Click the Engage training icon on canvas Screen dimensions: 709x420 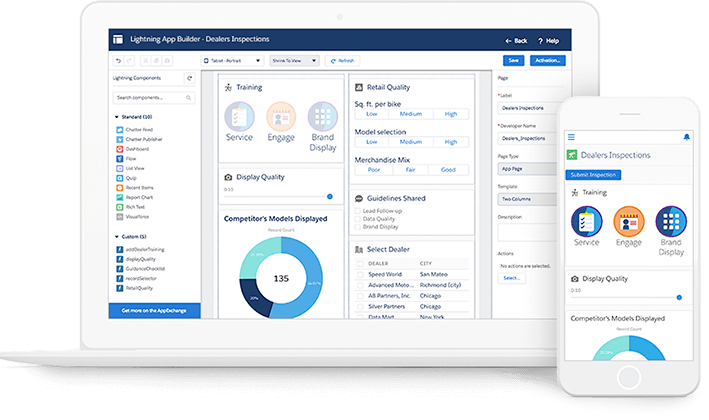coord(281,117)
